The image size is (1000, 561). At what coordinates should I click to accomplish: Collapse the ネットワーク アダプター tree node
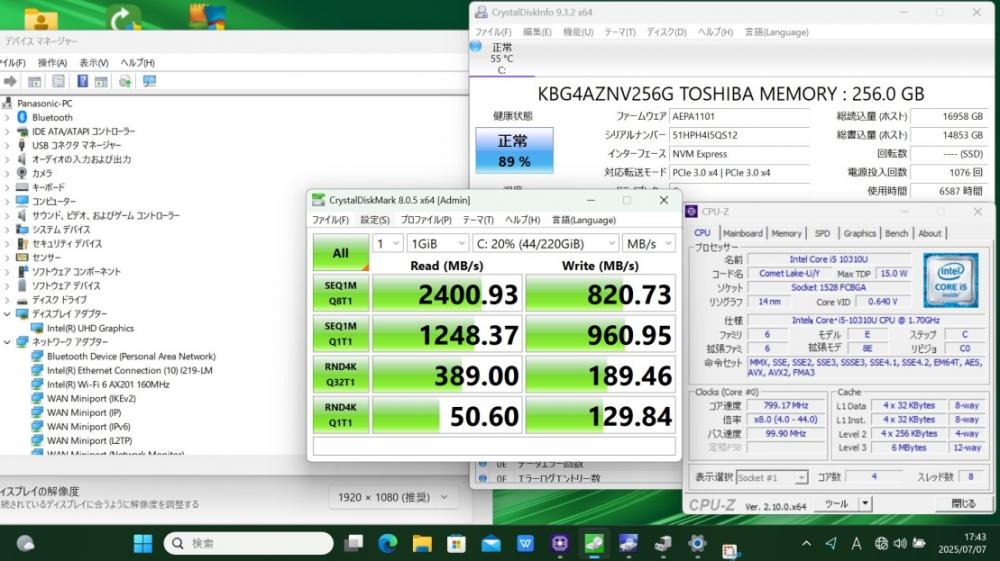coord(7,342)
